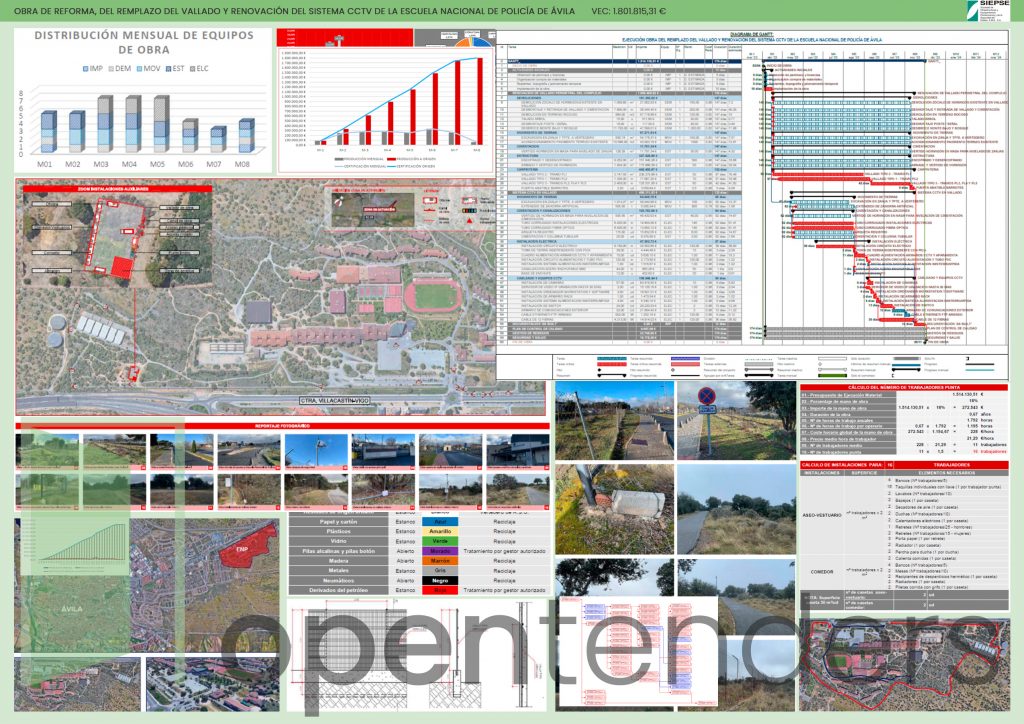This screenshot has width=1024, height=724.
Task: Click the red running track on the aerial map
Action: (433, 296)
